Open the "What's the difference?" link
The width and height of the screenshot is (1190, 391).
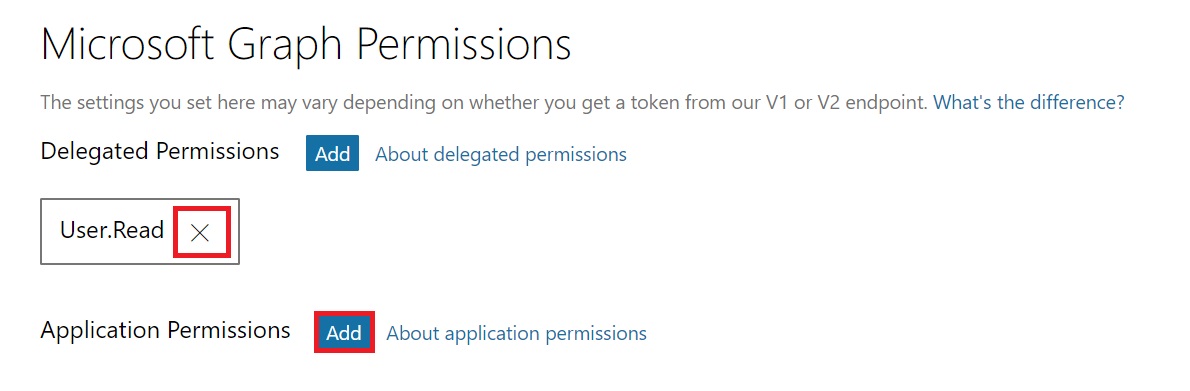(x=1028, y=102)
